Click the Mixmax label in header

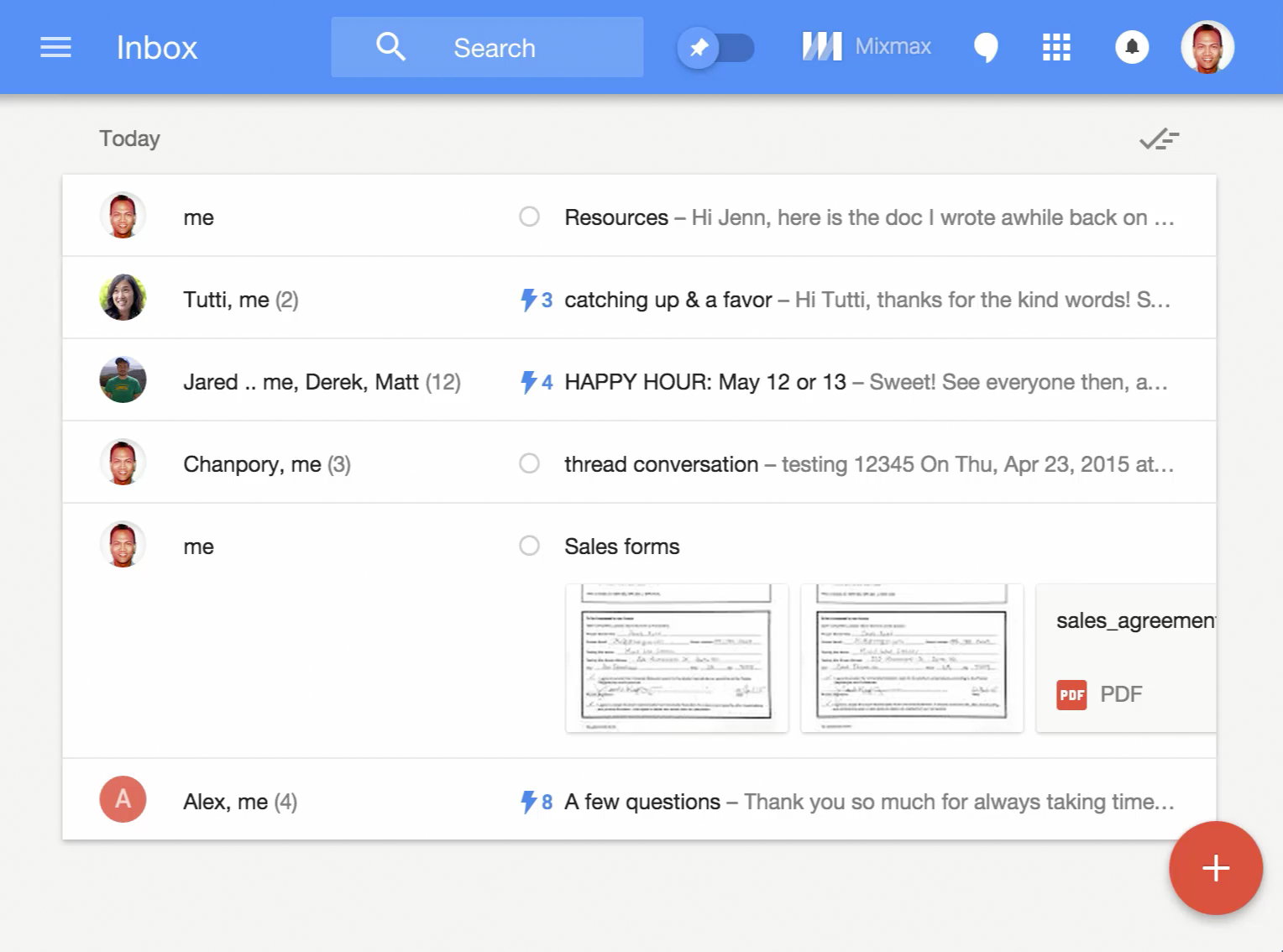click(x=893, y=46)
